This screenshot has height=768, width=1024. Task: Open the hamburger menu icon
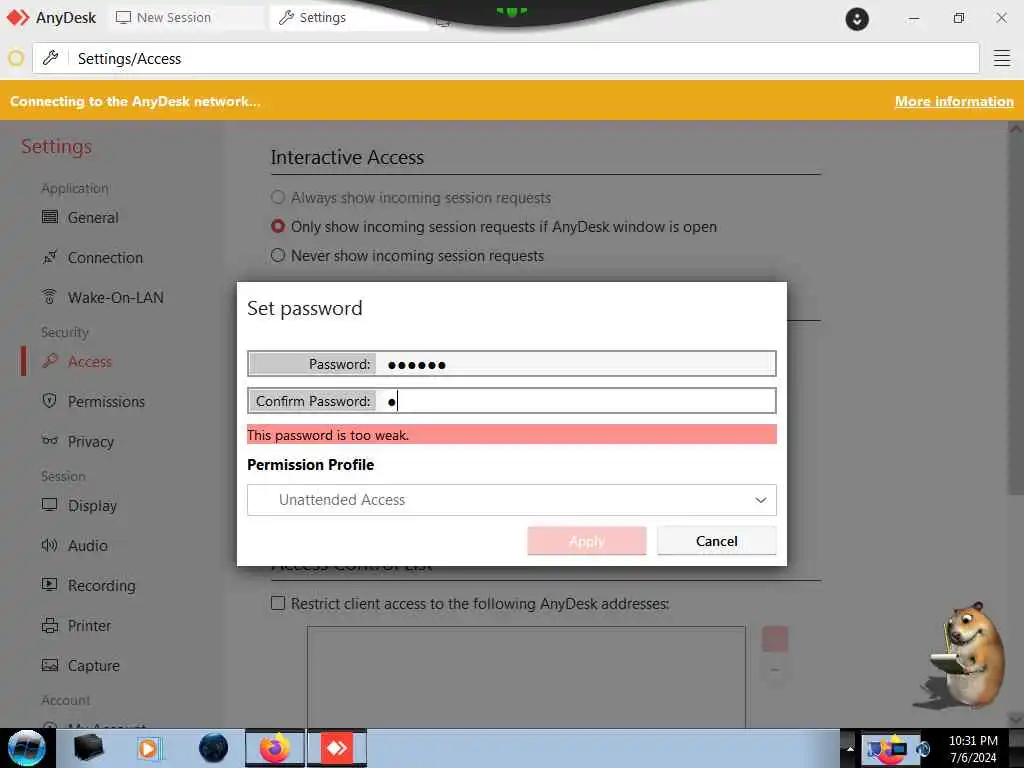click(x=1001, y=58)
